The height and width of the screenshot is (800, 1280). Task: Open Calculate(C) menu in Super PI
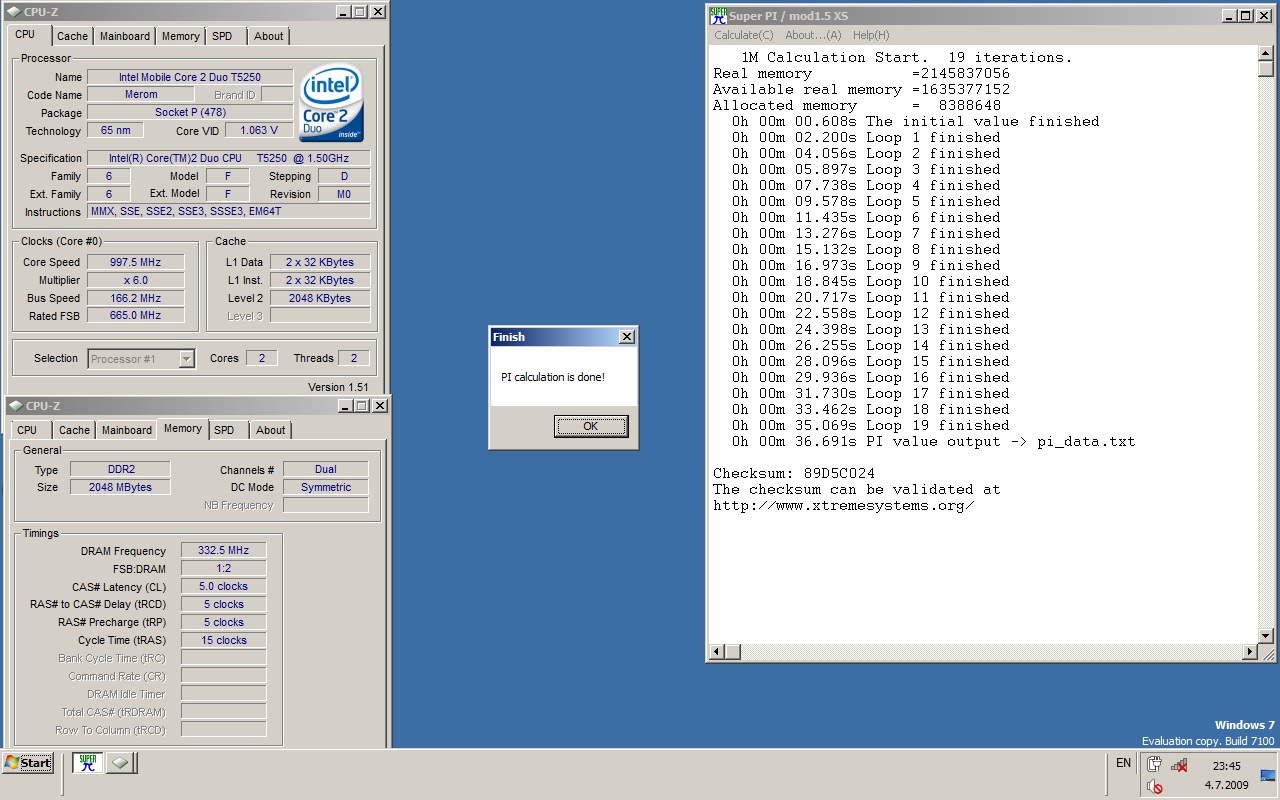pos(743,35)
